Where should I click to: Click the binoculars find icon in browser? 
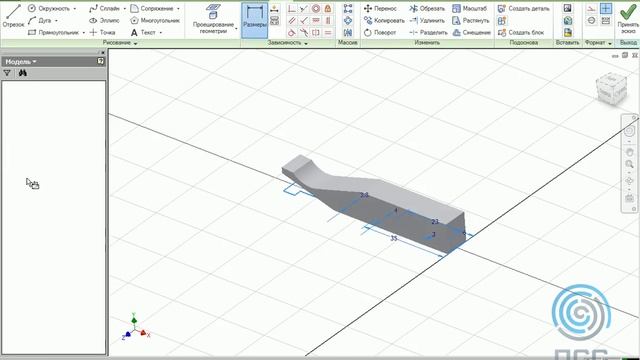point(22,73)
